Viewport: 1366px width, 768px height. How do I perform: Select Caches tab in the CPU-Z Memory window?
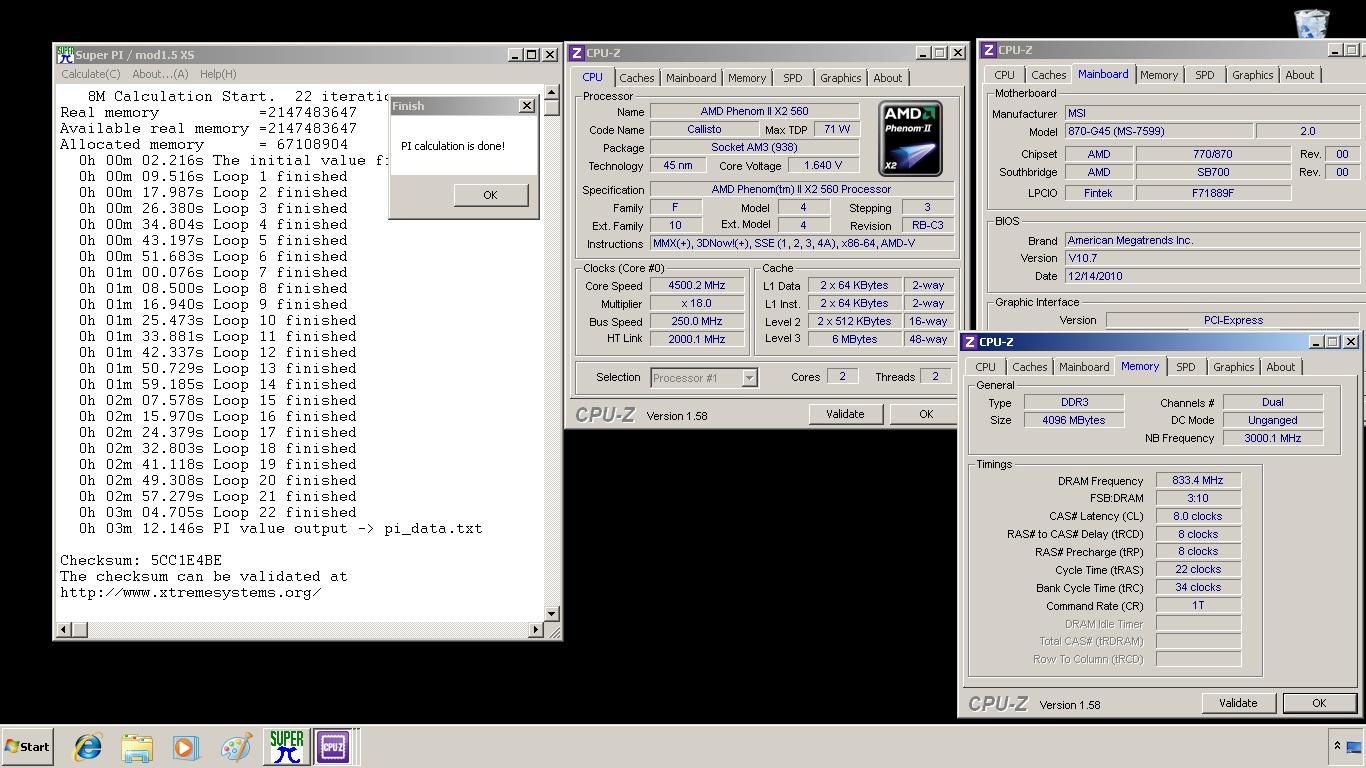(x=1029, y=367)
